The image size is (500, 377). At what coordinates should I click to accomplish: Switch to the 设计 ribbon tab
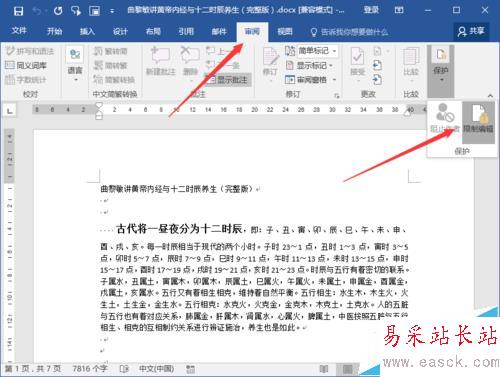click(x=120, y=31)
